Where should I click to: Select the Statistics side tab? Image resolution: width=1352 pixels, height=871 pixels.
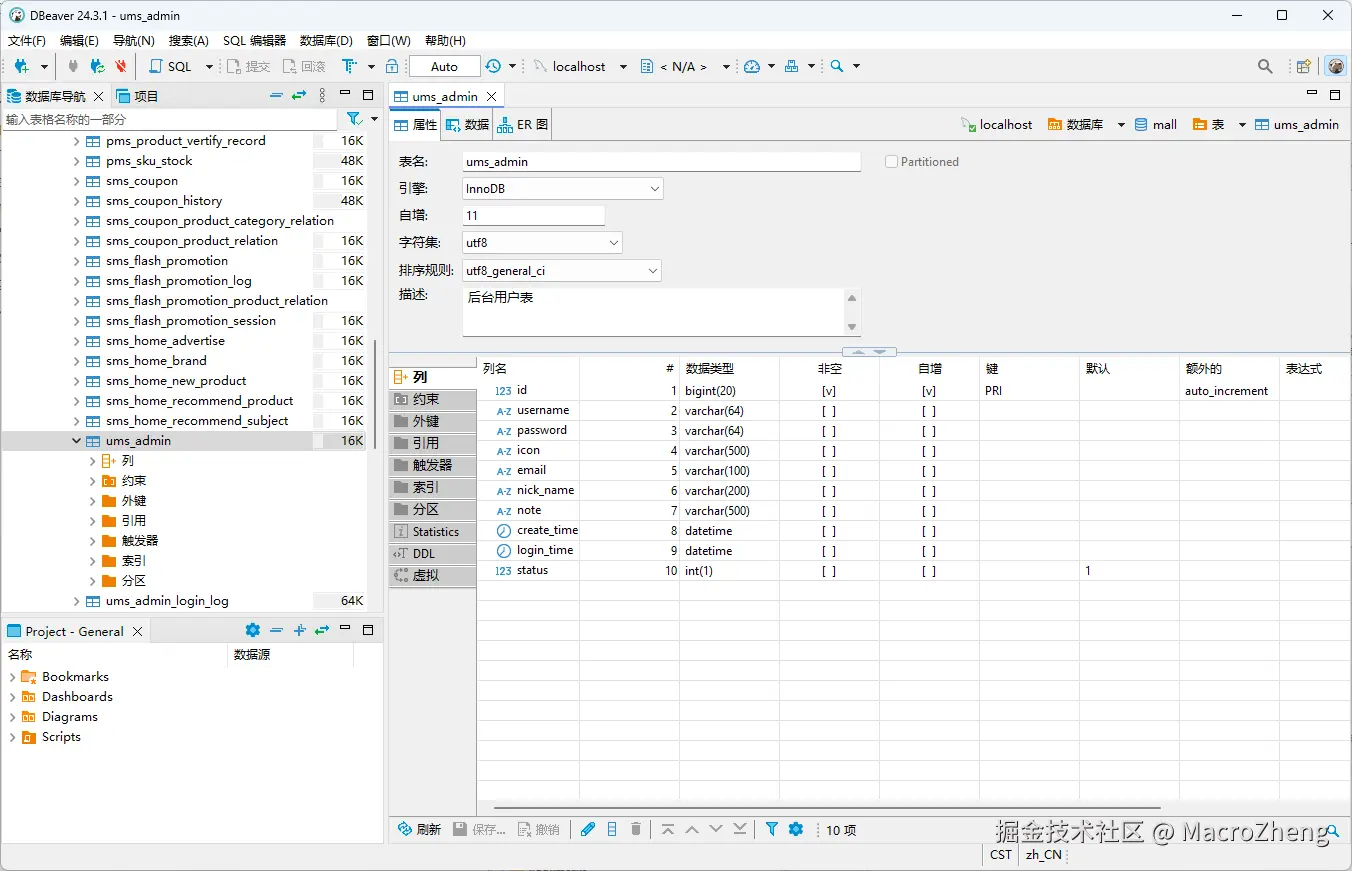[433, 531]
